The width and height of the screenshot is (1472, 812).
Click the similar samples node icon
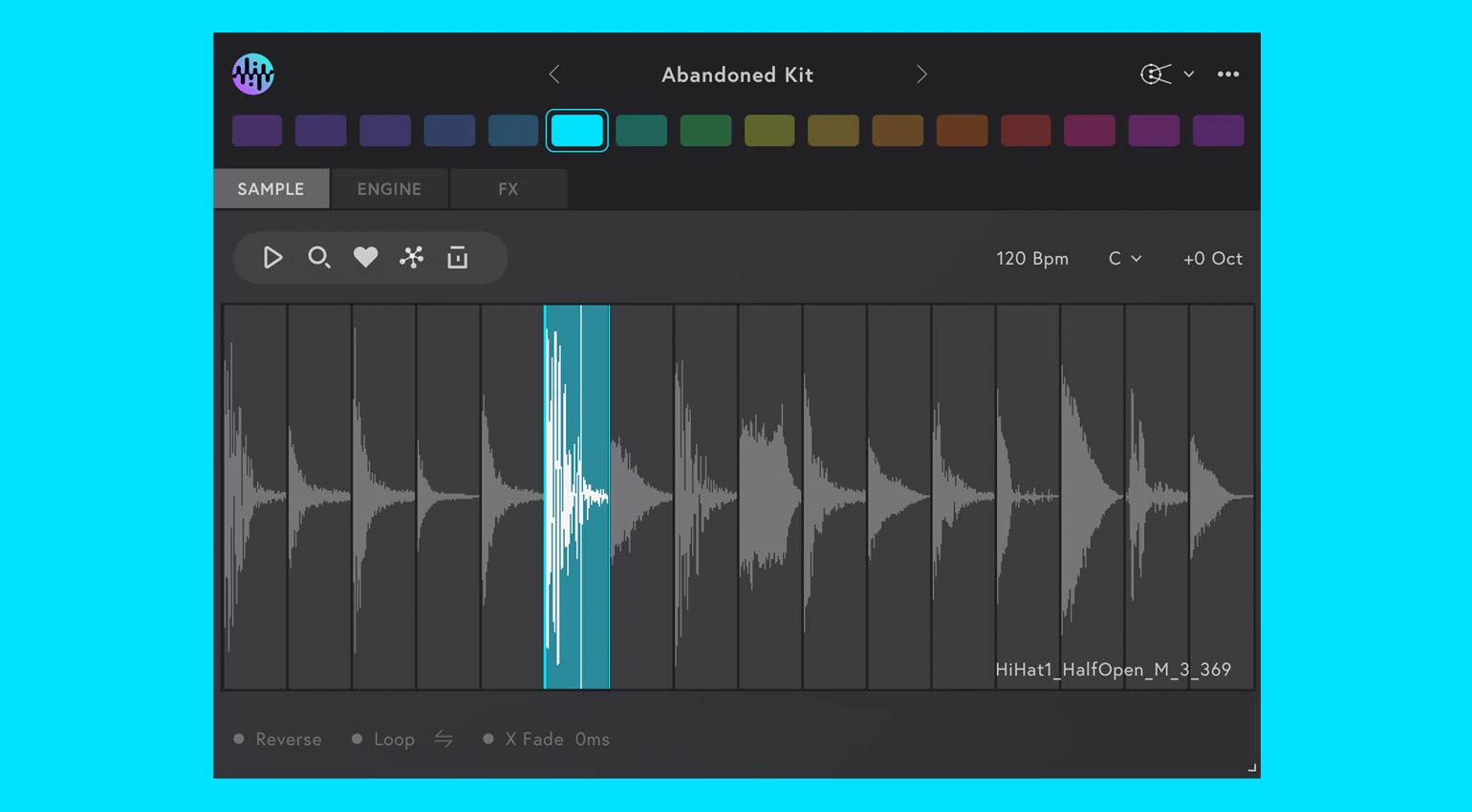[x=412, y=257]
